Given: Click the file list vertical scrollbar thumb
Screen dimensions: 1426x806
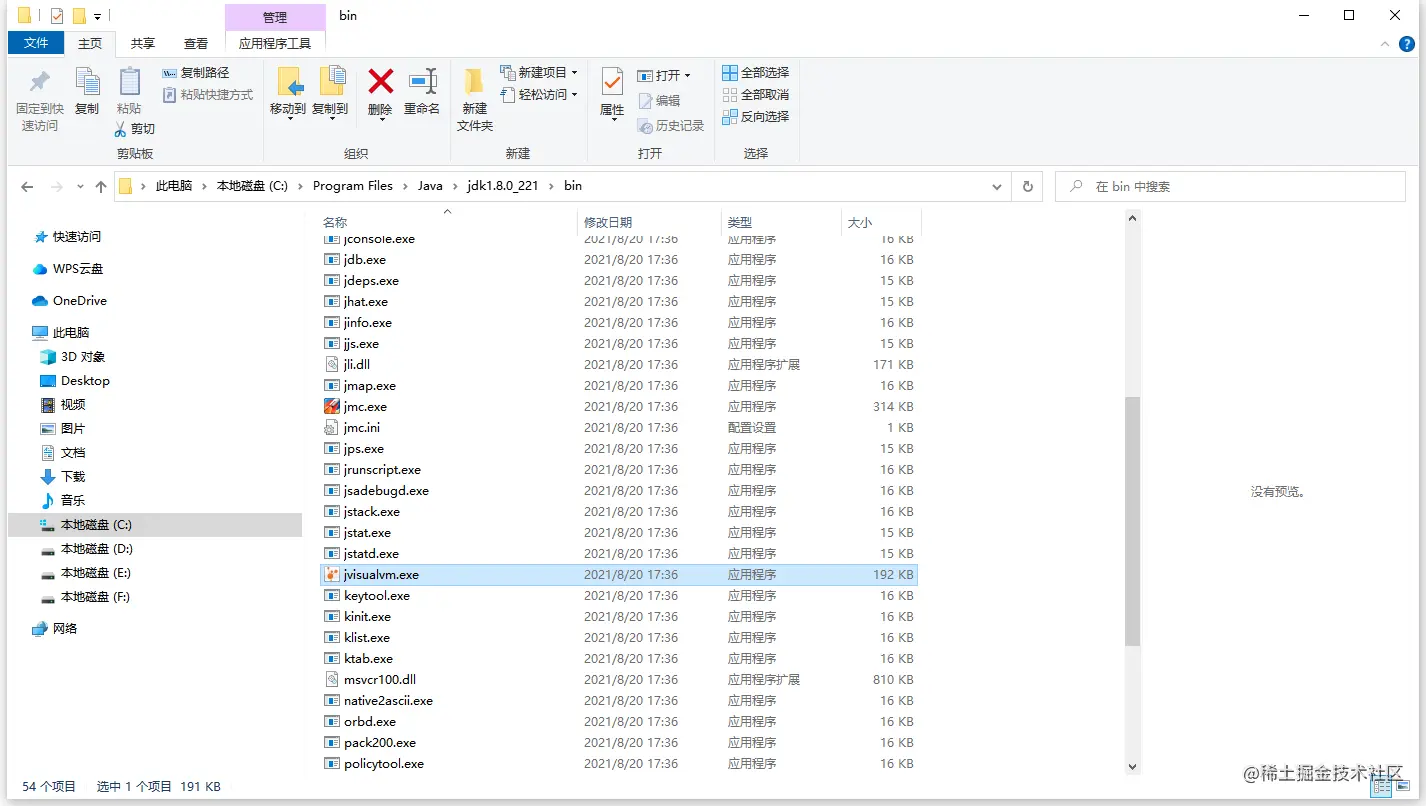Looking at the screenshot, I should coord(1132,520).
